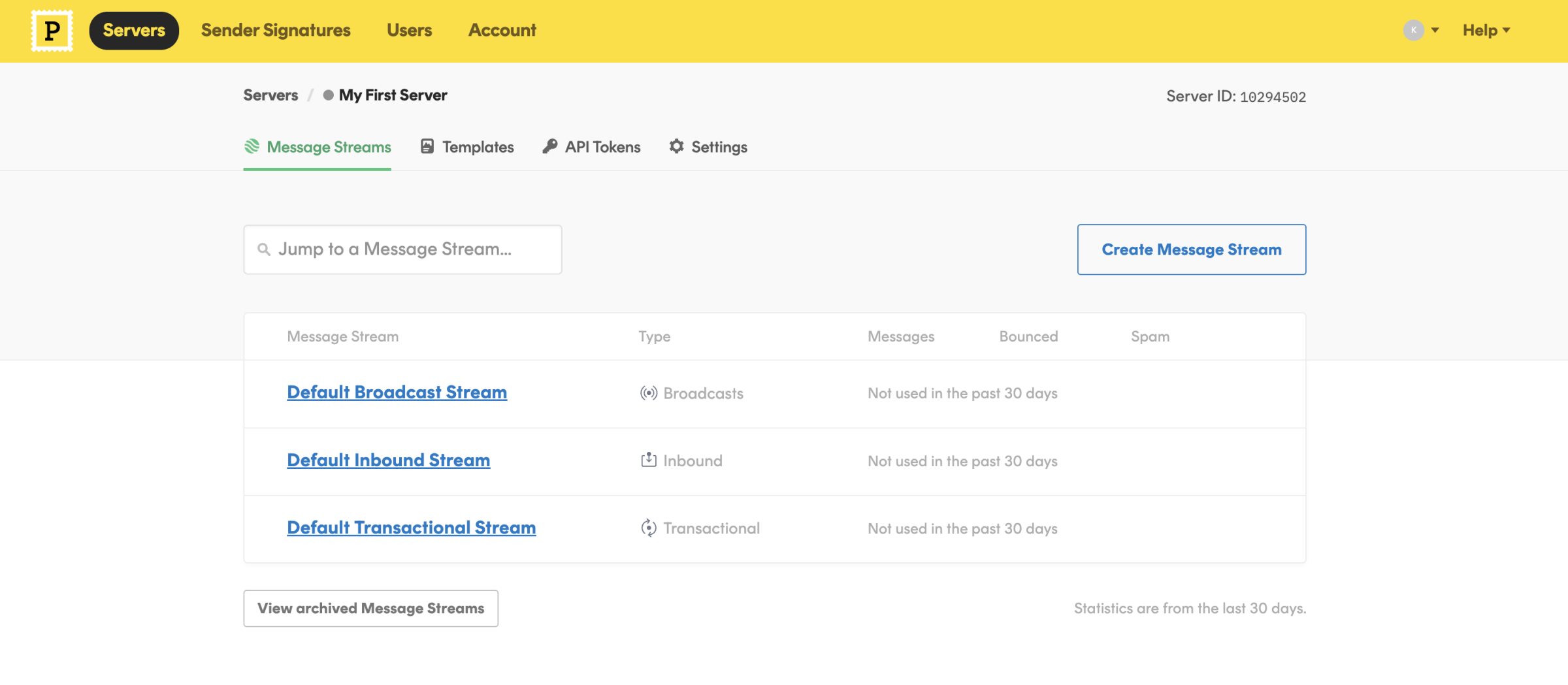Open the Help dropdown menu

[x=1486, y=30]
